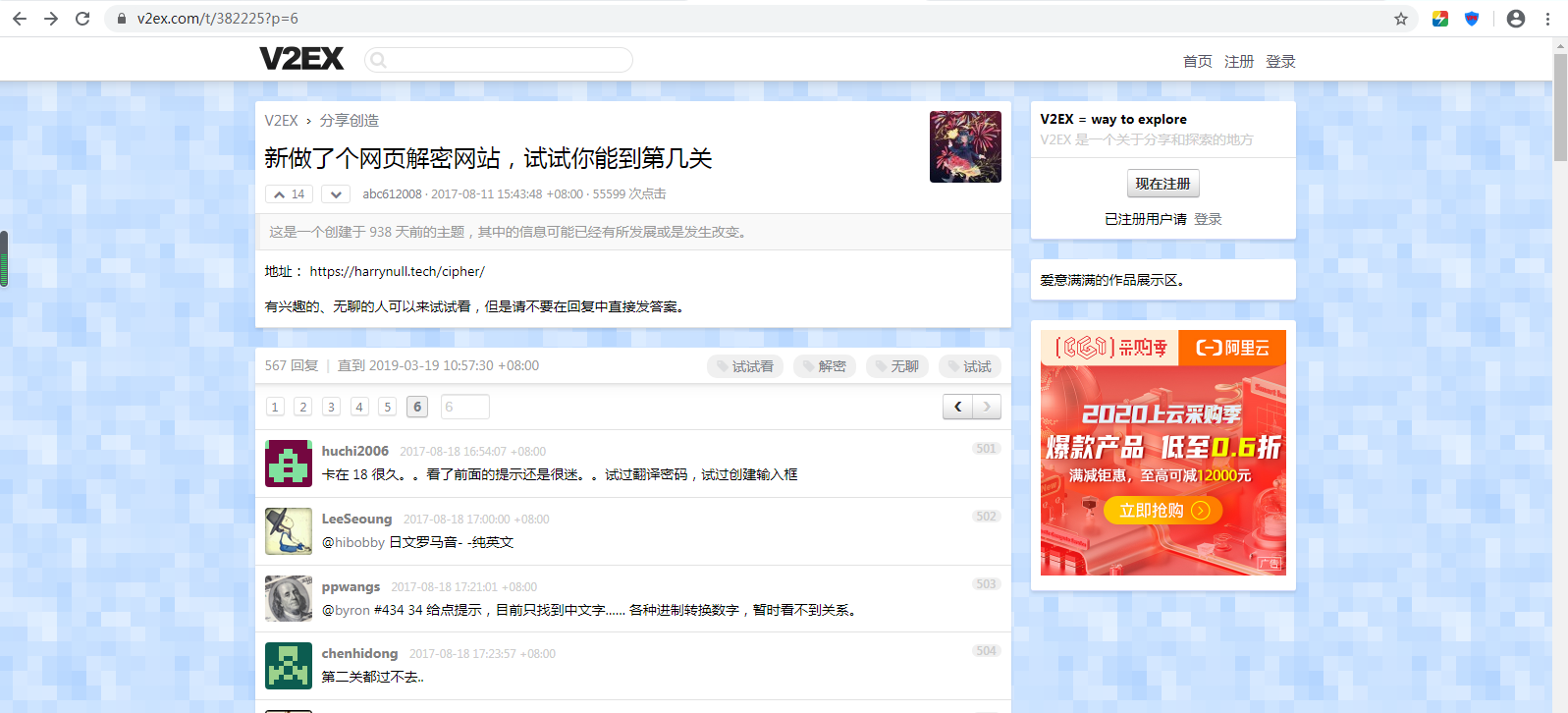The image size is (1568, 713).
Task: Downvote the topic with the down arrow
Action: (x=336, y=194)
